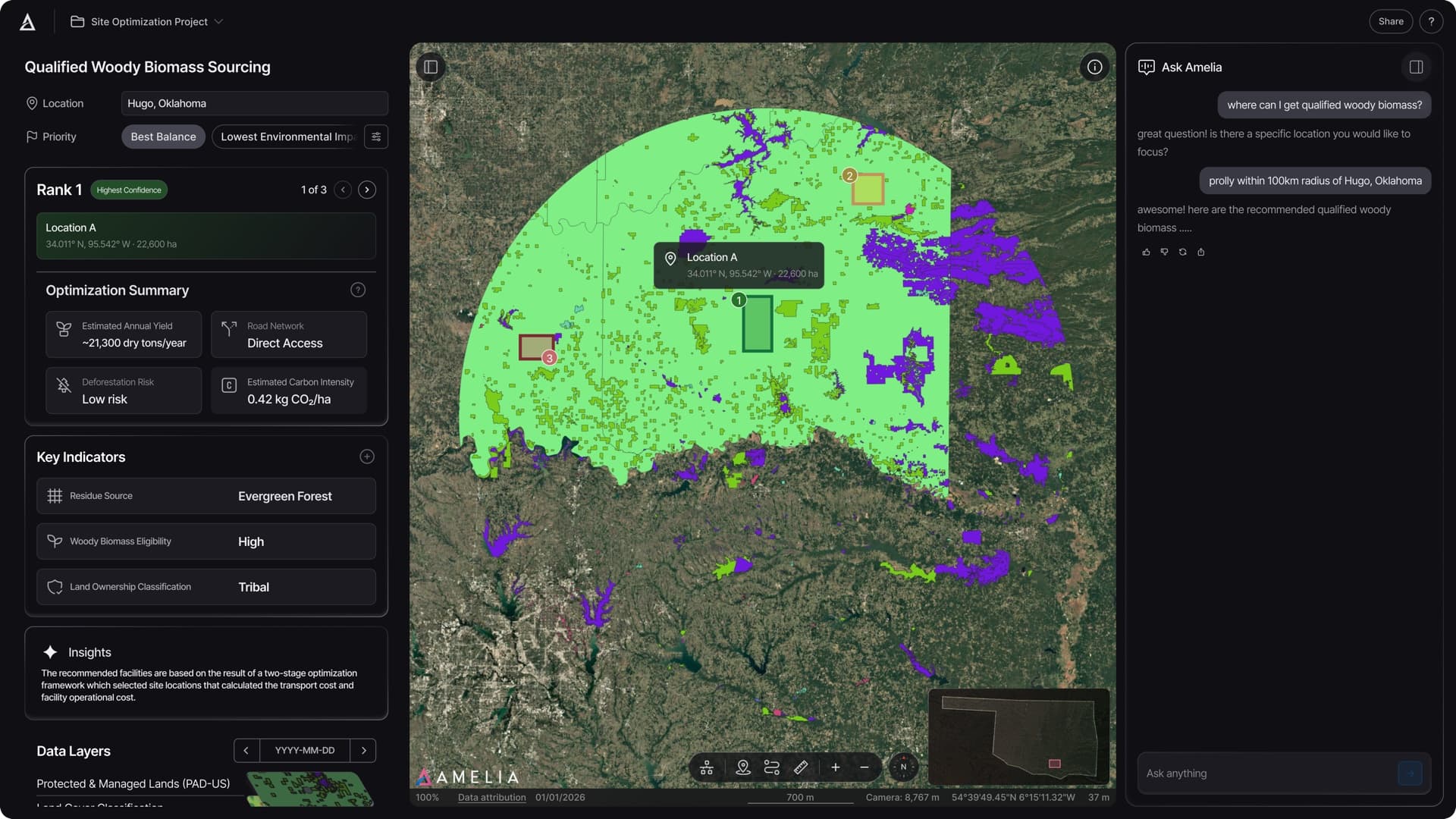Expand the Site Optimization Project dropdown

pos(218,21)
